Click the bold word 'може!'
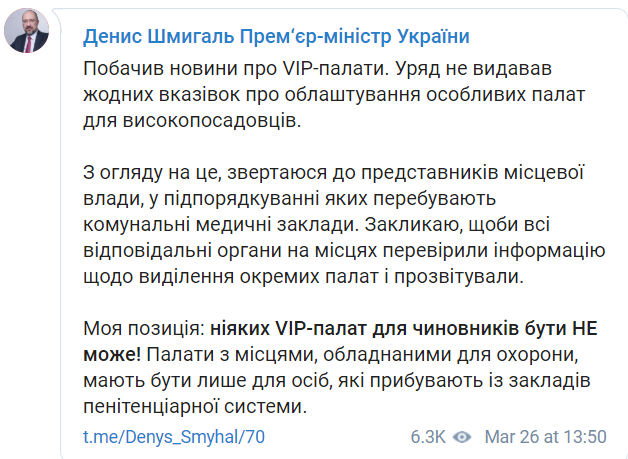628x459 pixels. click(112, 355)
